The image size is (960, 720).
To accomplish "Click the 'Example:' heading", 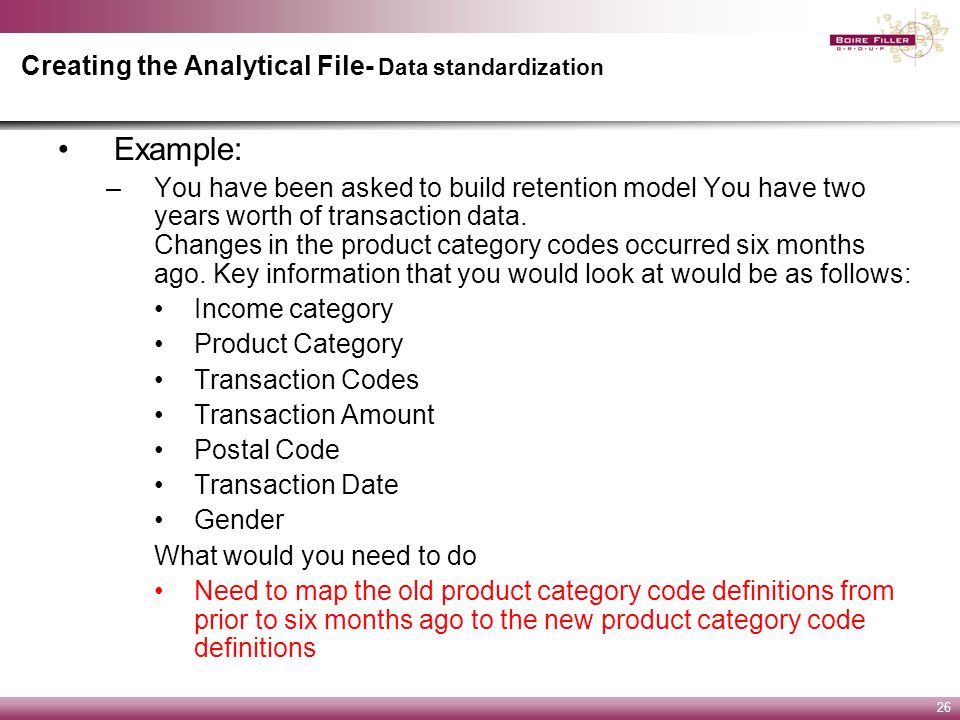I will (x=178, y=149).
